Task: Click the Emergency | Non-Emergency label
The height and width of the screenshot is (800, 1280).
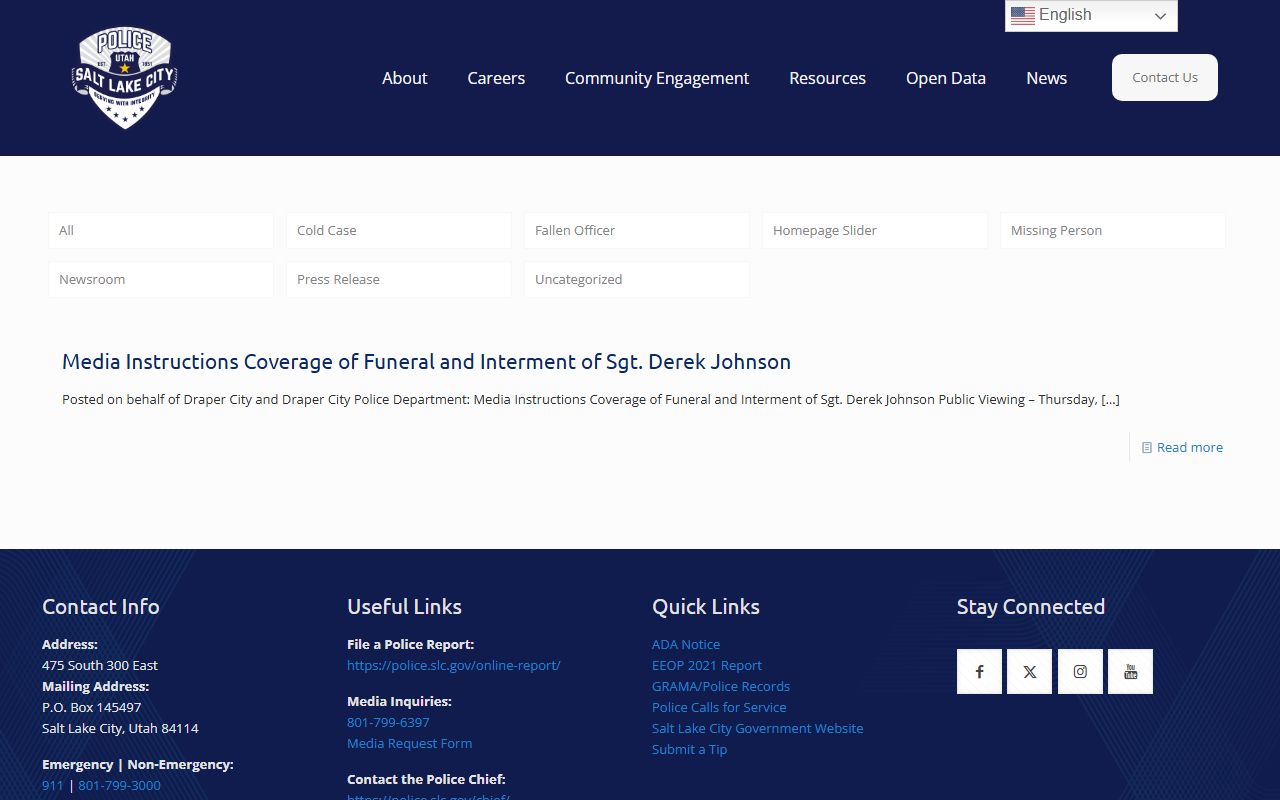Action: [138, 764]
